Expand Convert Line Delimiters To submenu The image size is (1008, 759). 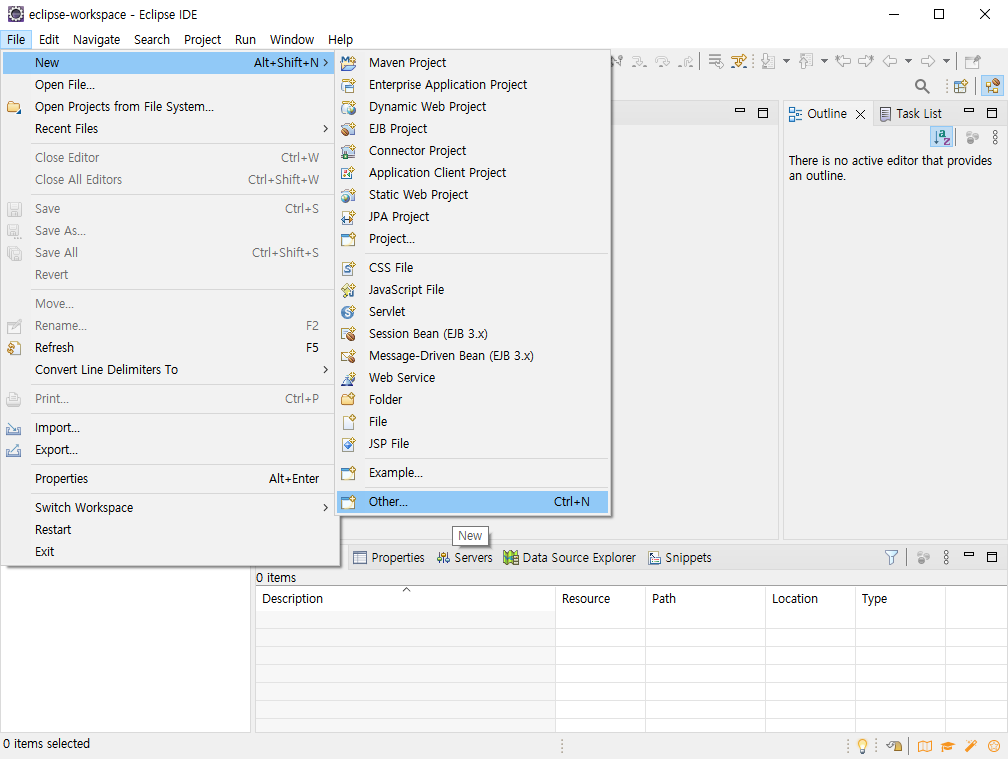[x=168, y=370]
